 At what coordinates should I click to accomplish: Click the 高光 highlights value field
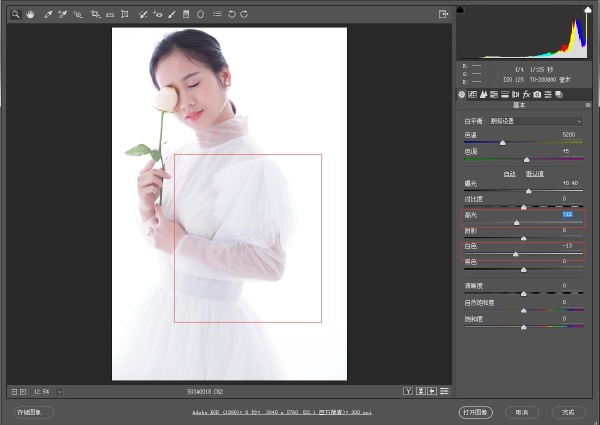coord(567,215)
